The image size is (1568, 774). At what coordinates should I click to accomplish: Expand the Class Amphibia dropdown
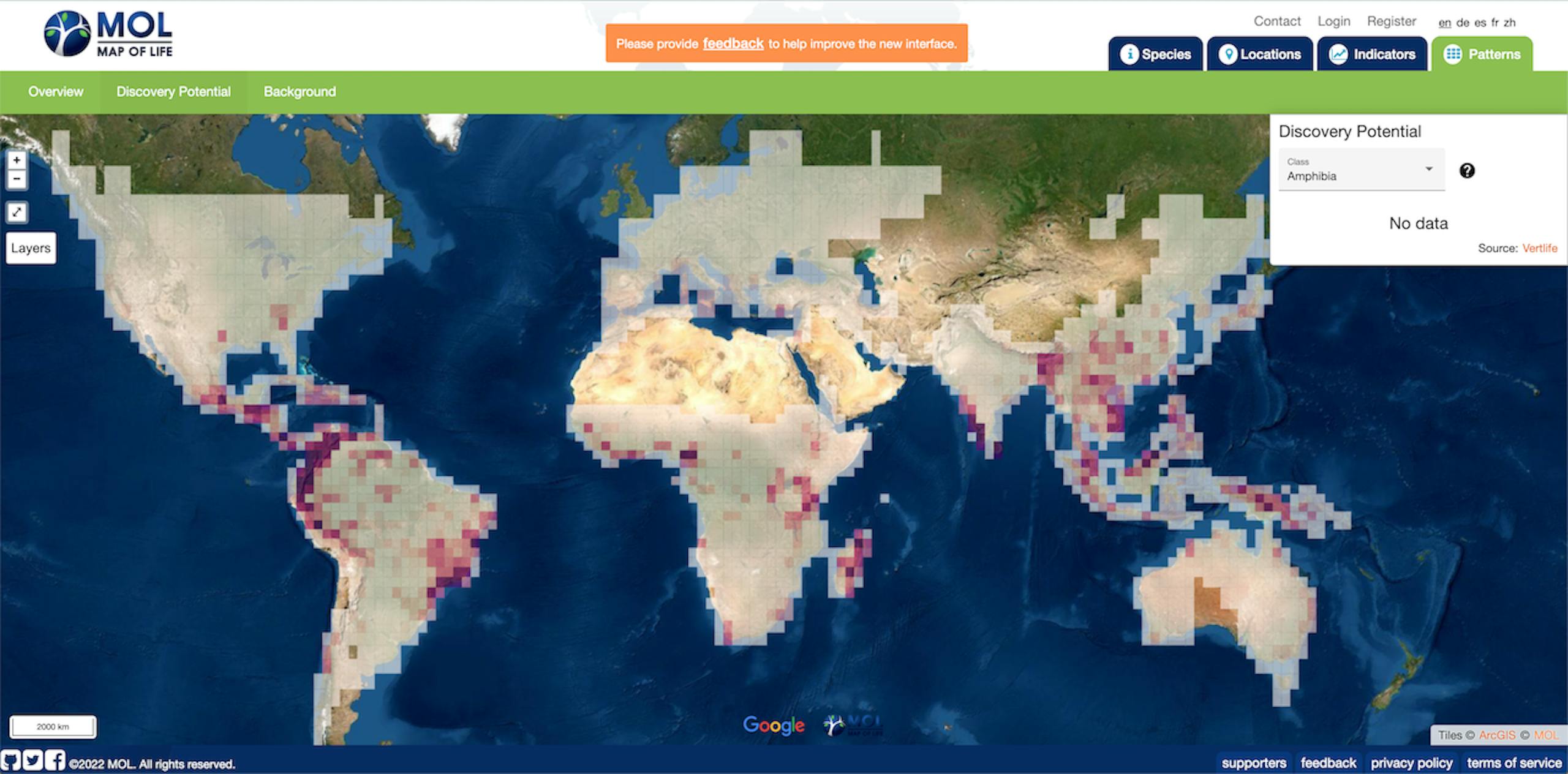click(x=1362, y=170)
